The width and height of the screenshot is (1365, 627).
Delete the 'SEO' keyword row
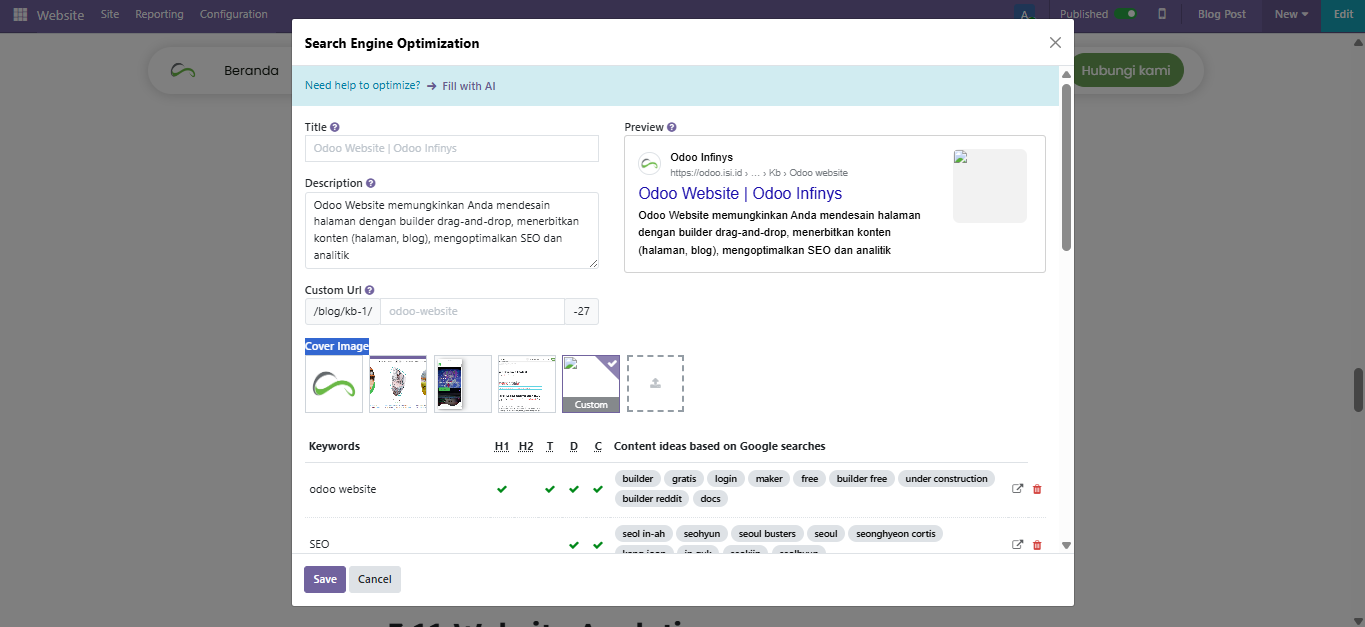point(1036,545)
